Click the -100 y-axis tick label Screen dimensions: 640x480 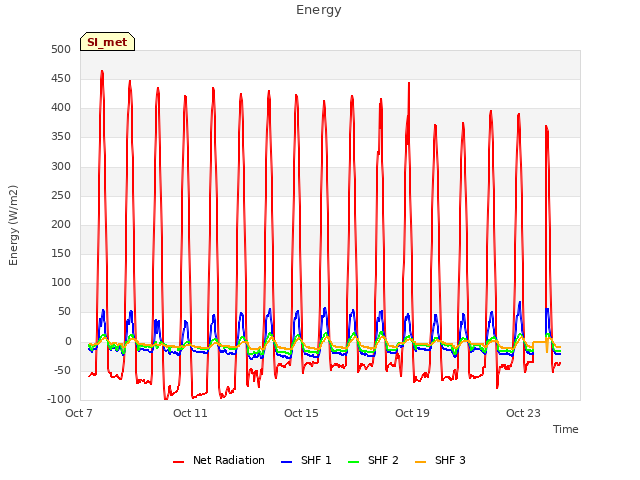59,400
